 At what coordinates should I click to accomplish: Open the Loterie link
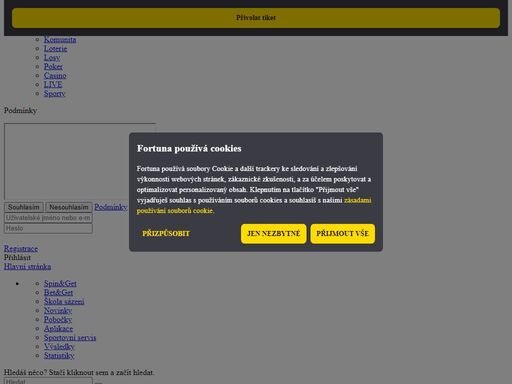pos(55,49)
